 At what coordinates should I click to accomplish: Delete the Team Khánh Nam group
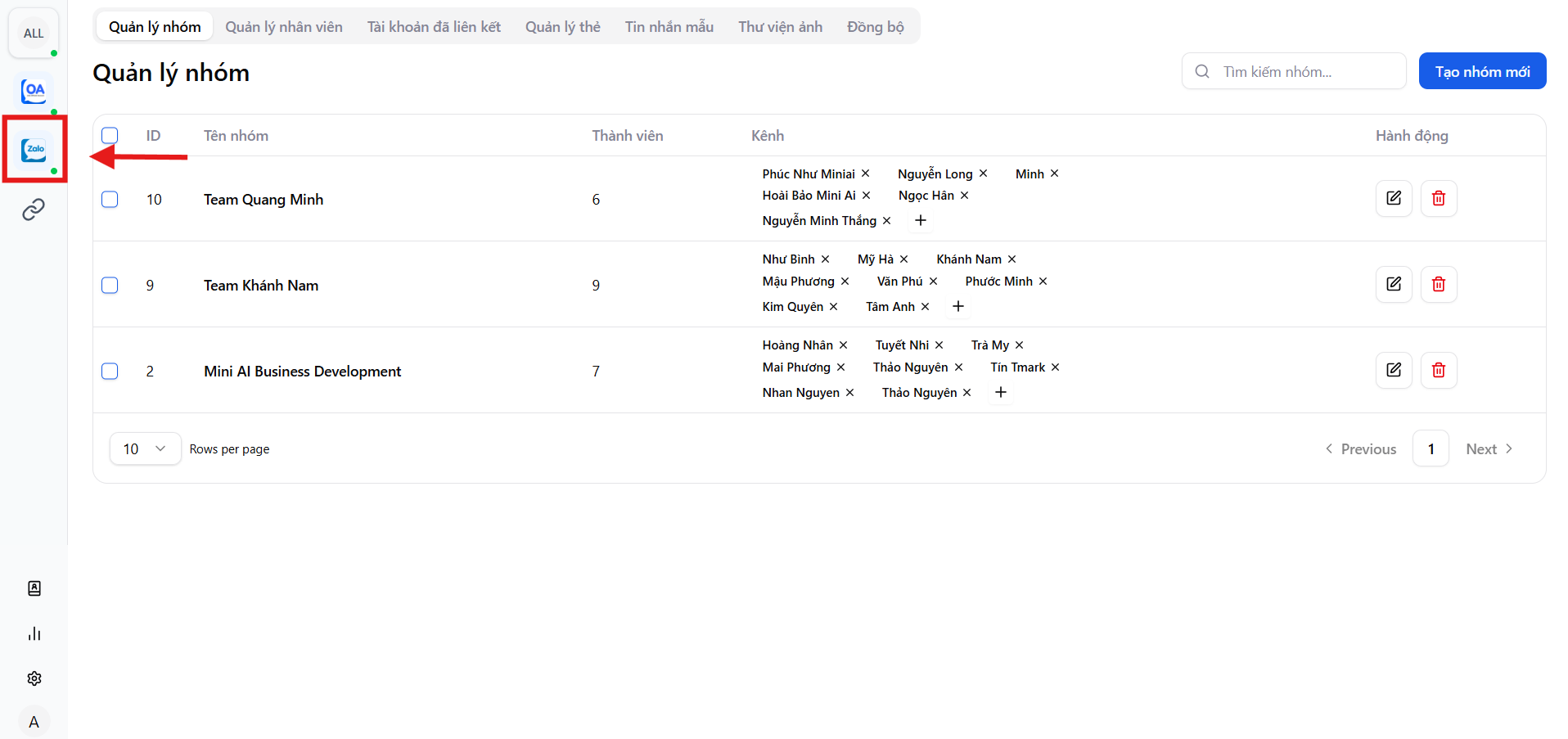[x=1438, y=284]
